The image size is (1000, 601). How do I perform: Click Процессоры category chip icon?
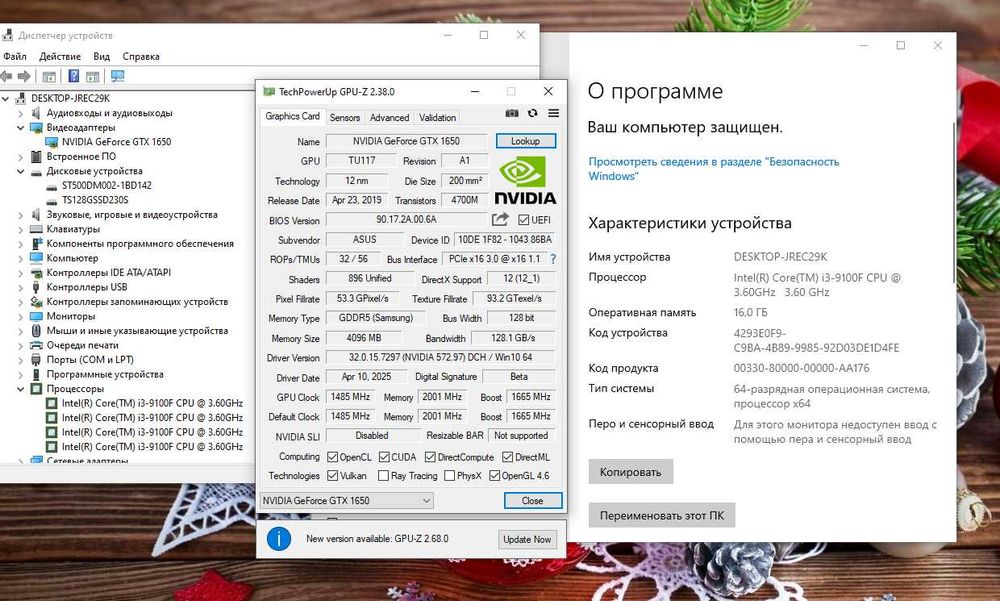(x=36, y=389)
